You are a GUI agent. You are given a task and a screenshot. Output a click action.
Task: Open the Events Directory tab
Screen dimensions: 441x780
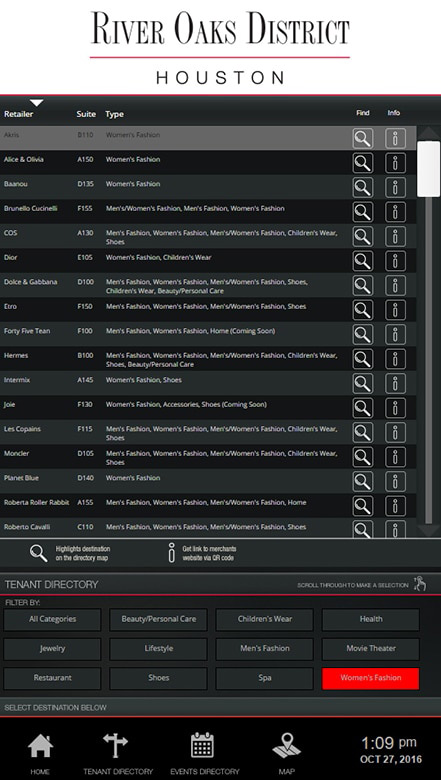coord(205,754)
